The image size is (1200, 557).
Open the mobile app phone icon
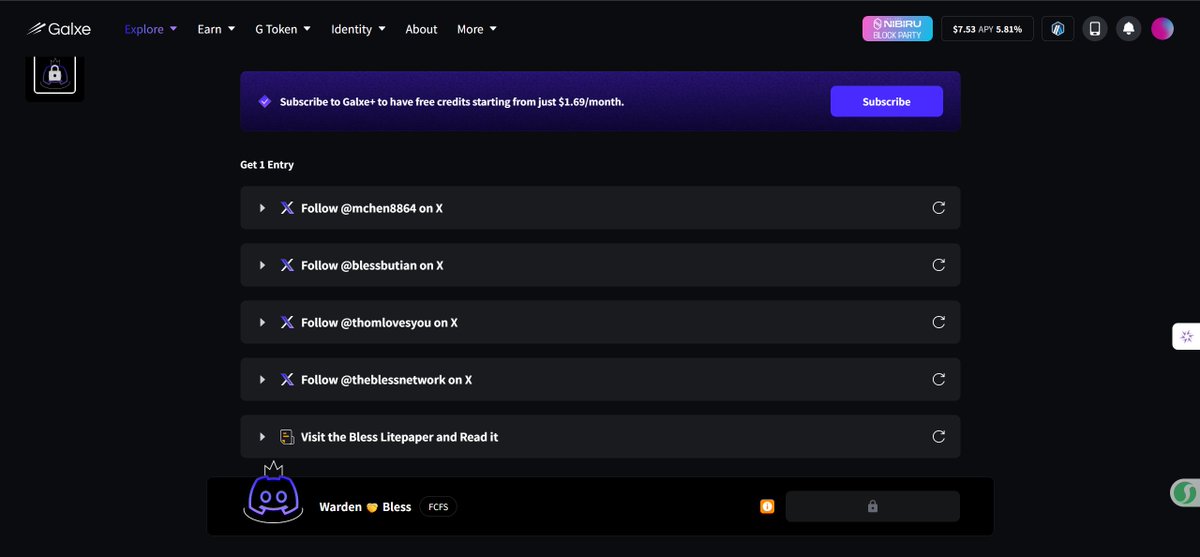coord(1094,29)
